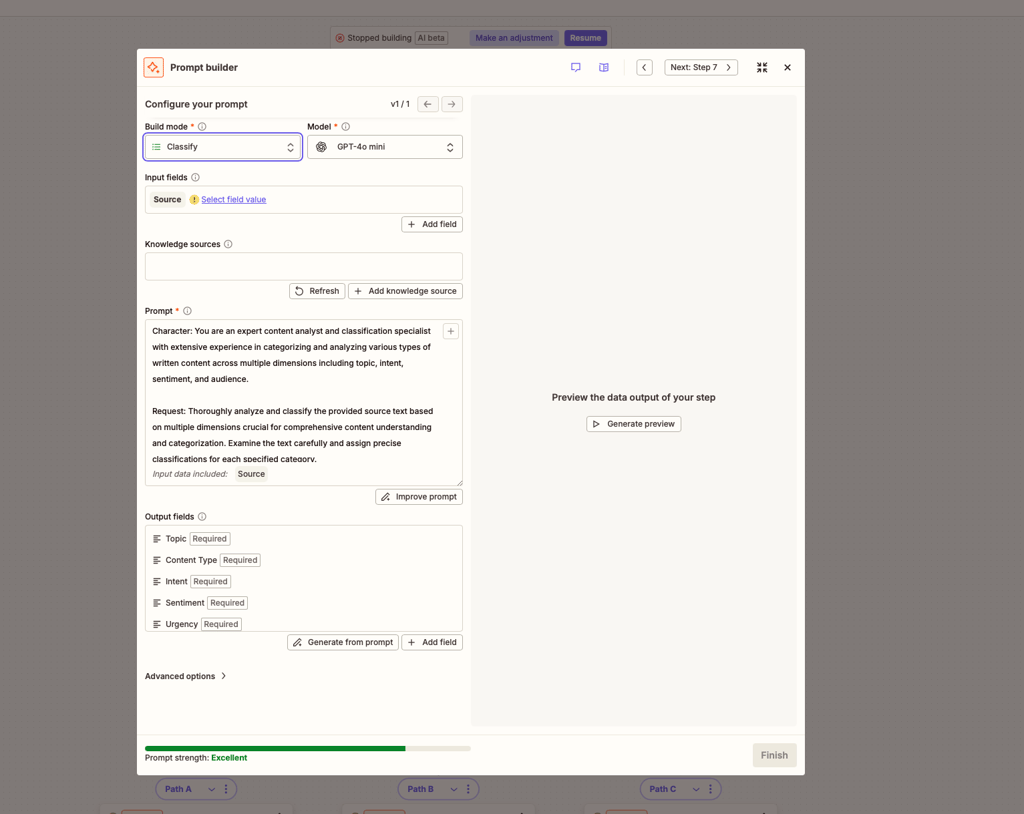This screenshot has width=1024, height=814.
Task: Click Add knowledge source button
Action: 406,291
